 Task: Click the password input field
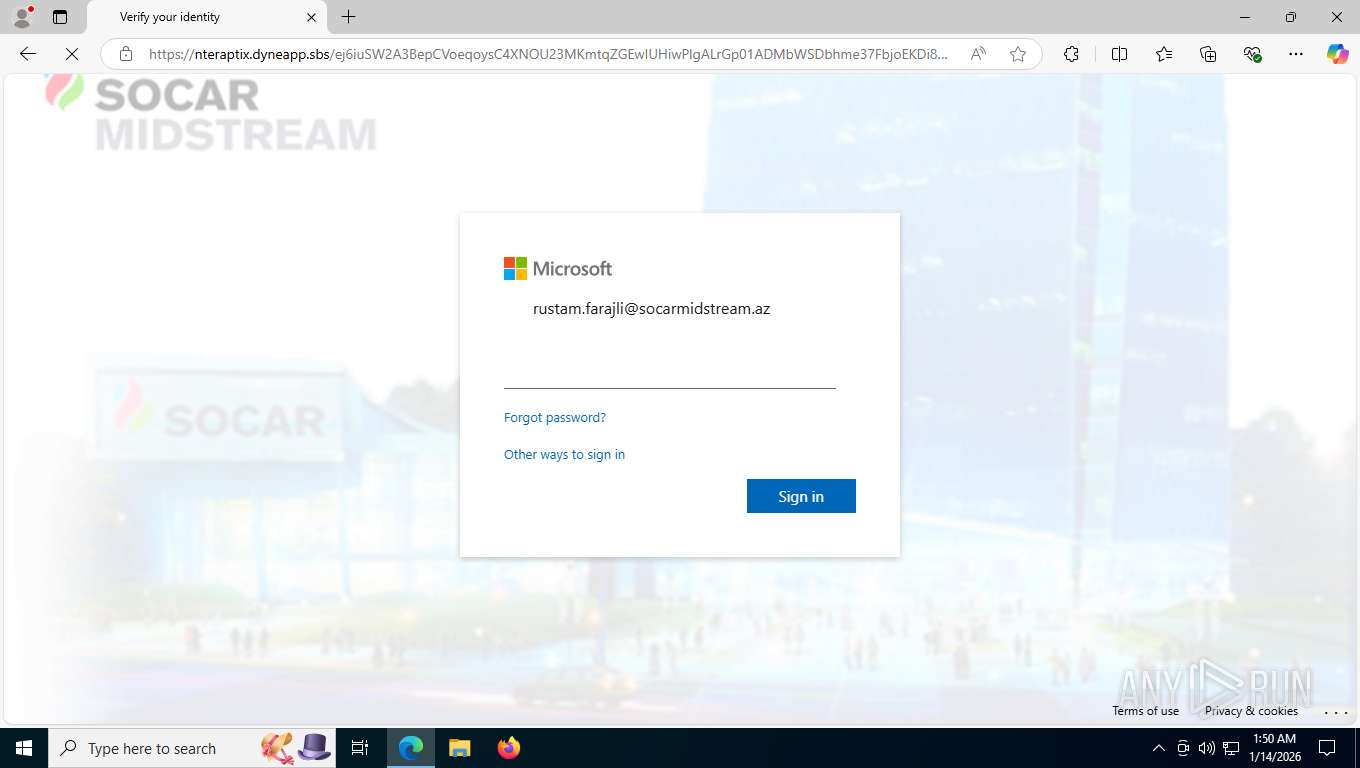click(670, 371)
